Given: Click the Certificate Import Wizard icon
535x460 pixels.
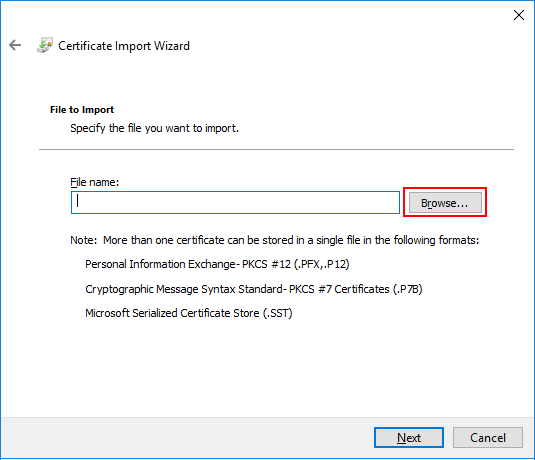Looking at the screenshot, I should [x=45, y=45].
